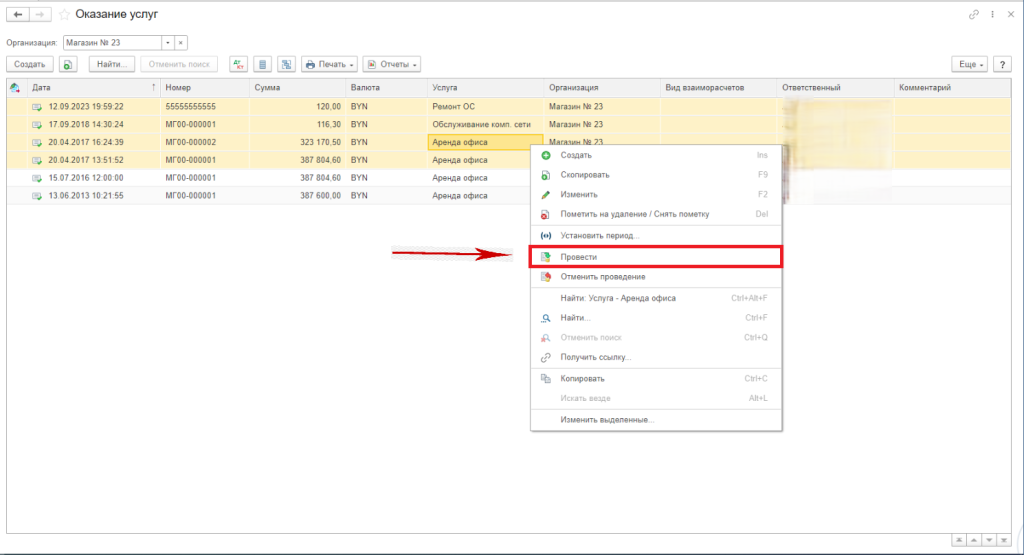Screen dimensions: 1024x555
Task: Open Дт/Кт postings icon in toolbar
Action: (x=238, y=64)
